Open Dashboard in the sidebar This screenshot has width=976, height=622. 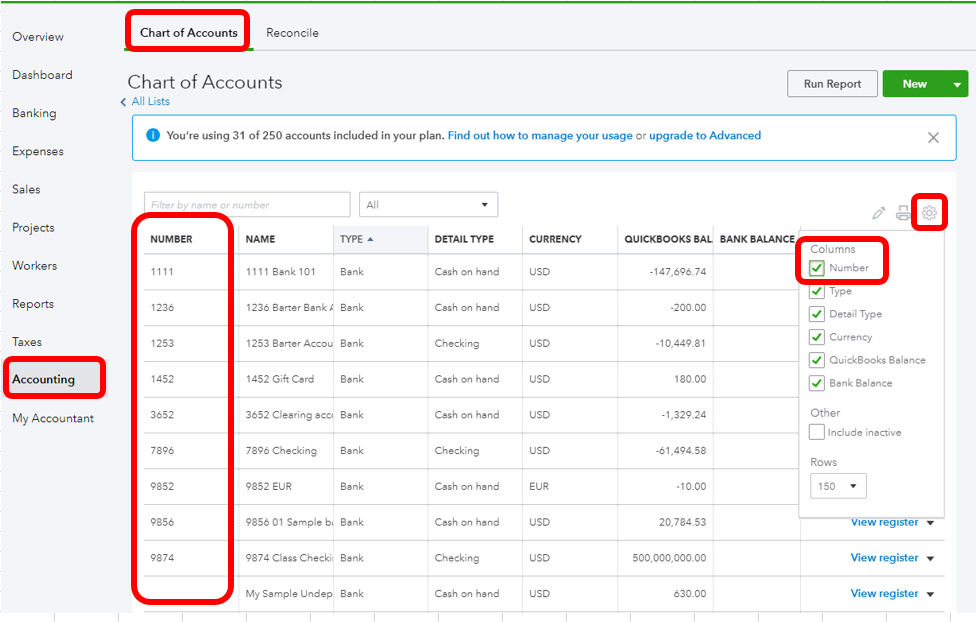click(x=42, y=75)
